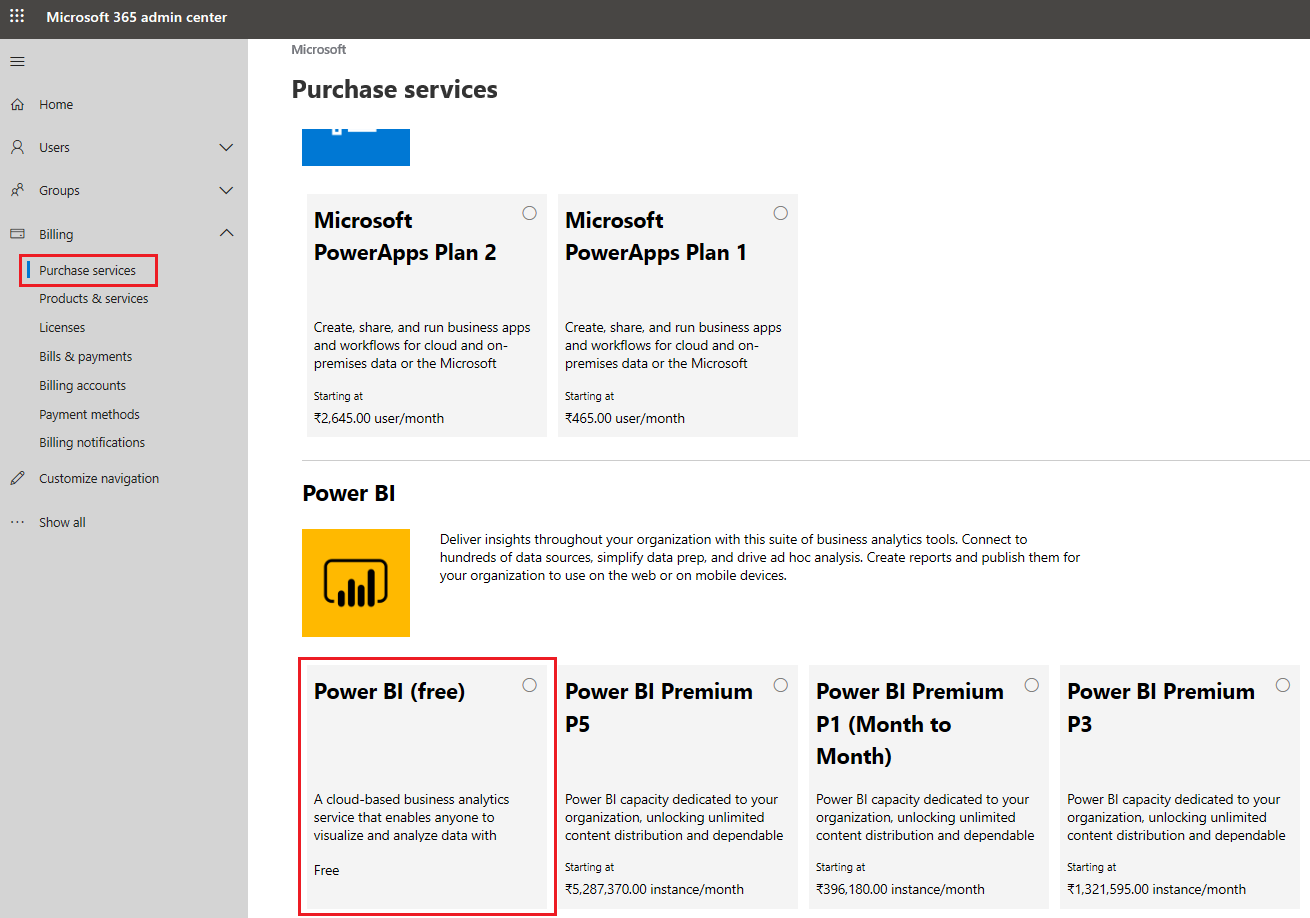Expand the Groups navigation section
The height and width of the screenshot is (918, 1310).
[x=226, y=190]
